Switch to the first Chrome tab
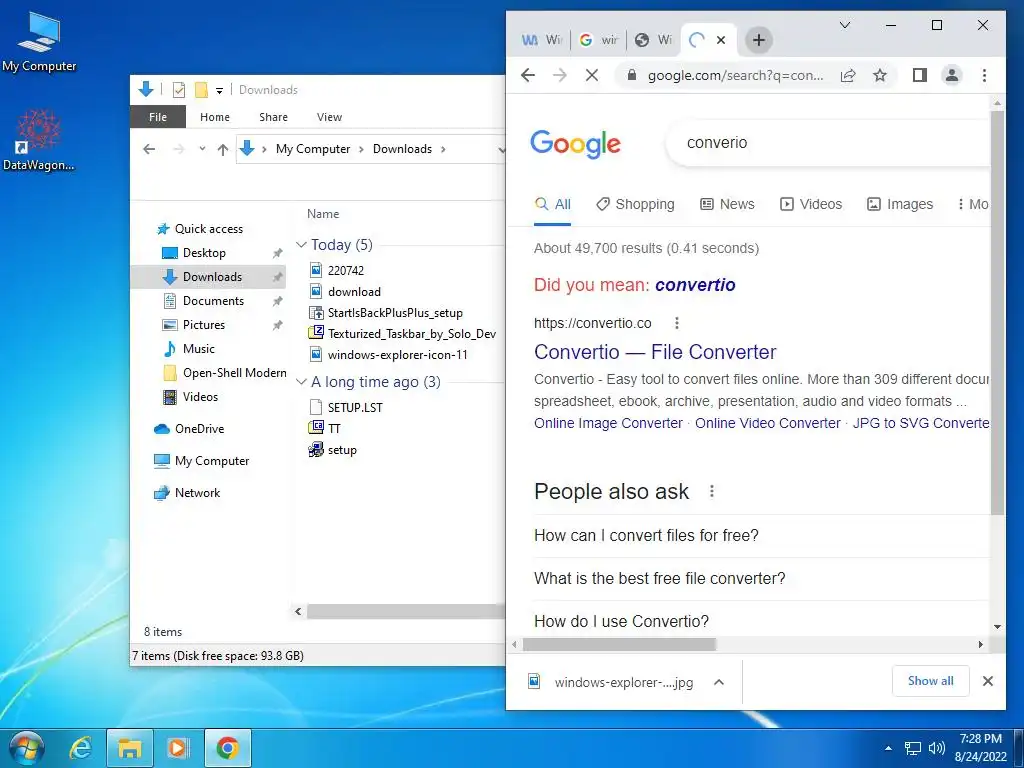 [542, 40]
